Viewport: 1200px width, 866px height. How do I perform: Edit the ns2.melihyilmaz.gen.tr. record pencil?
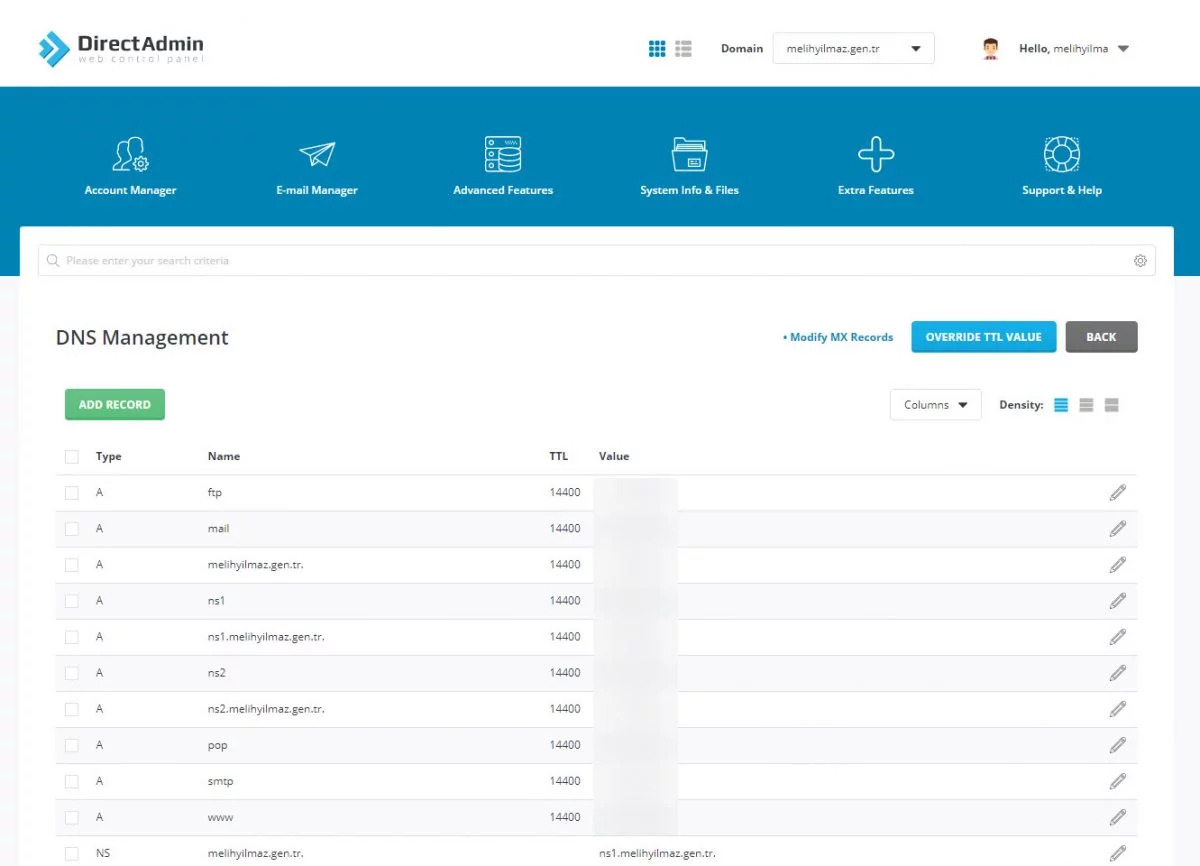(1118, 708)
